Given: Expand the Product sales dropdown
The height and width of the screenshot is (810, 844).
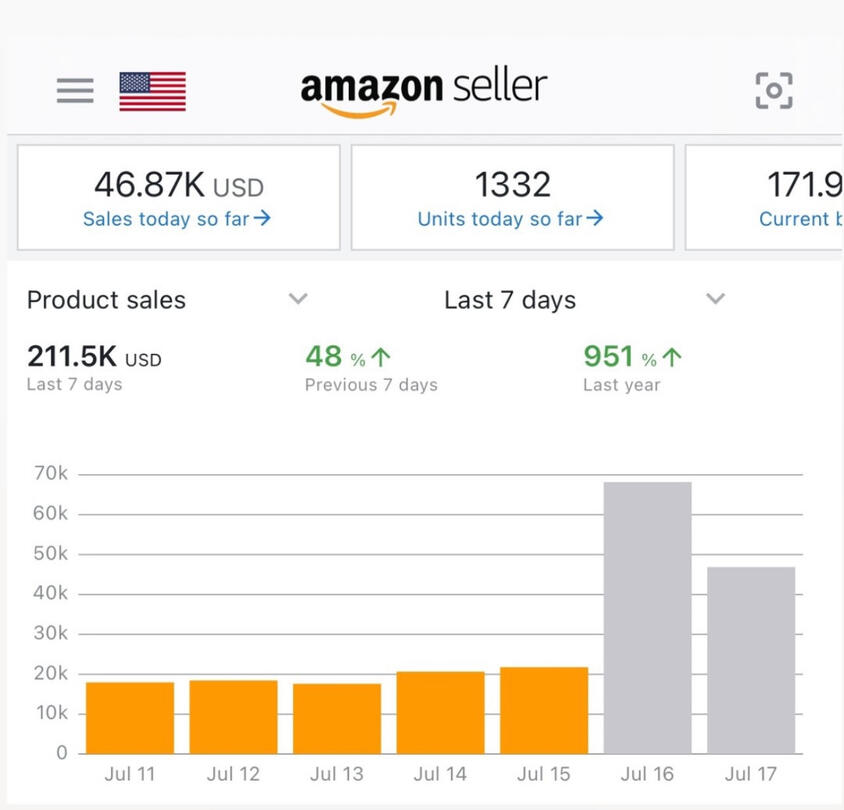Looking at the screenshot, I should click(x=297, y=299).
